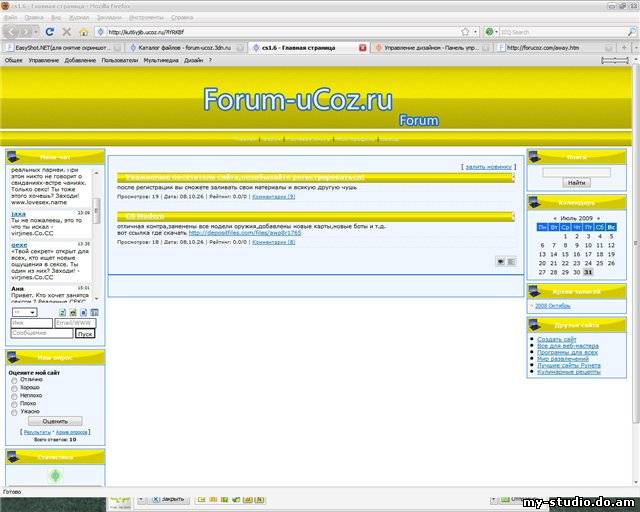
Task: Switch to the forucoz.com/away.htm tab
Action: [x=555, y=48]
